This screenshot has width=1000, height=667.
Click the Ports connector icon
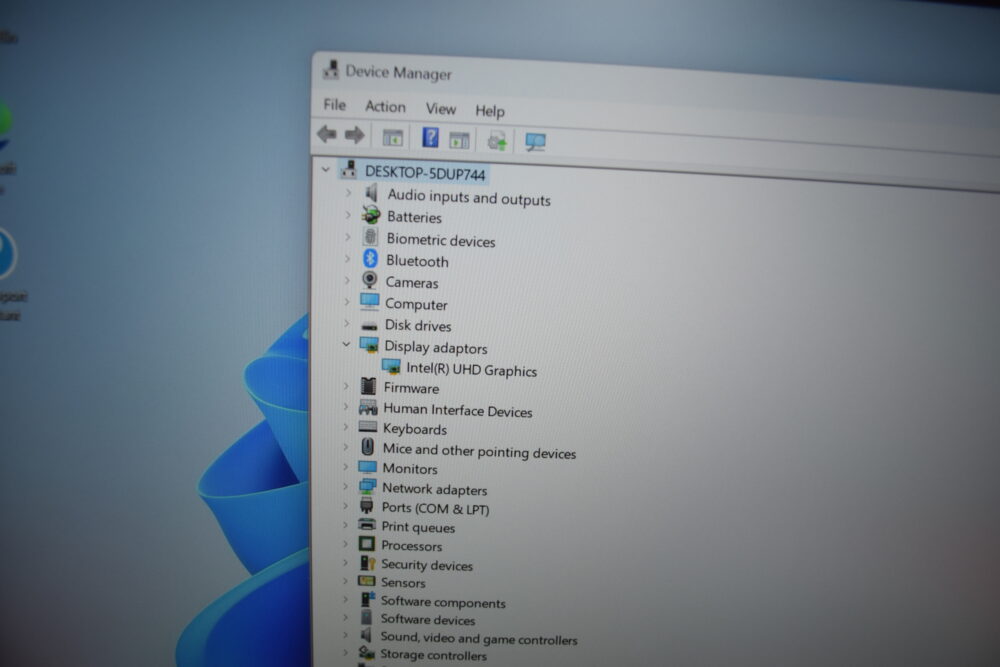(367, 506)
